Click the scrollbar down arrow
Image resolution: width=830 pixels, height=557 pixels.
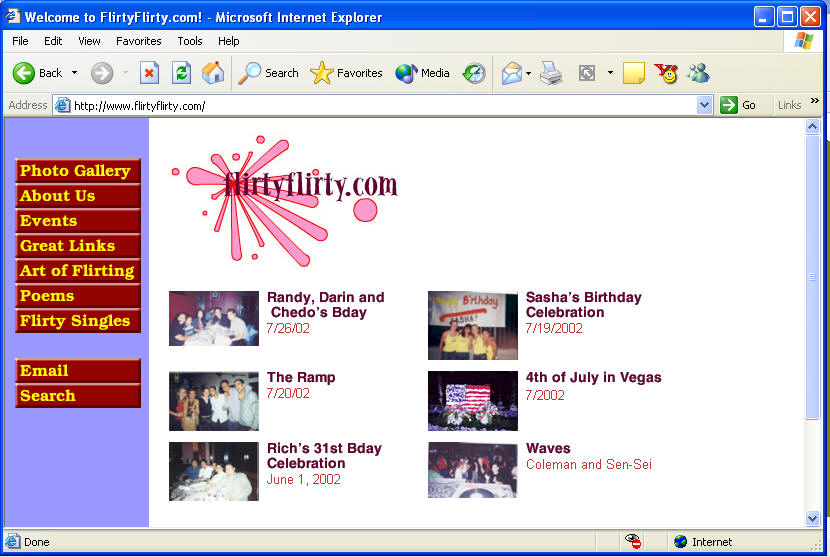pos(813,519)
